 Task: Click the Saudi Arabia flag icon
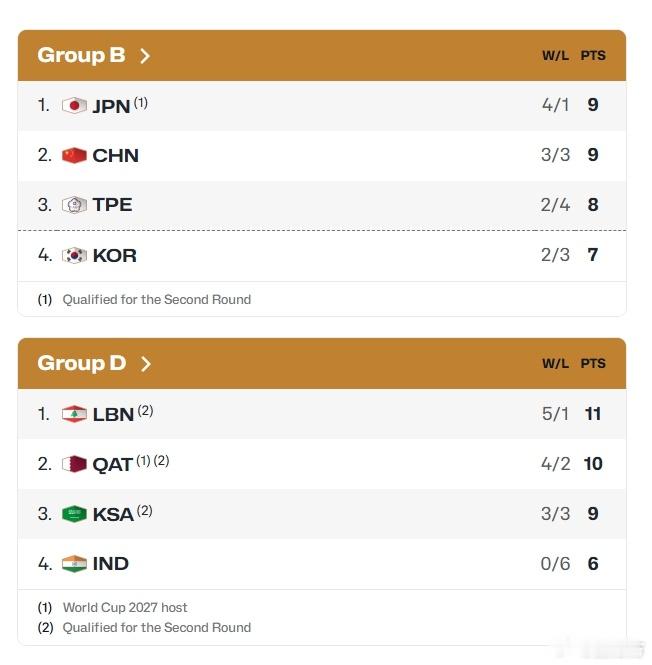click(74, 514)
